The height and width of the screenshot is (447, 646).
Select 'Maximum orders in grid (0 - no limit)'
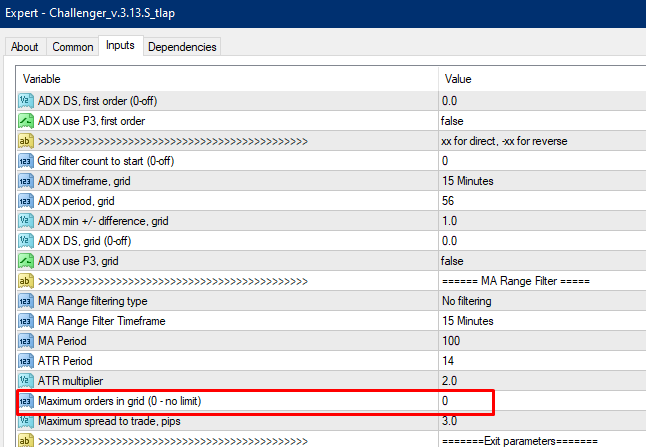119,401
